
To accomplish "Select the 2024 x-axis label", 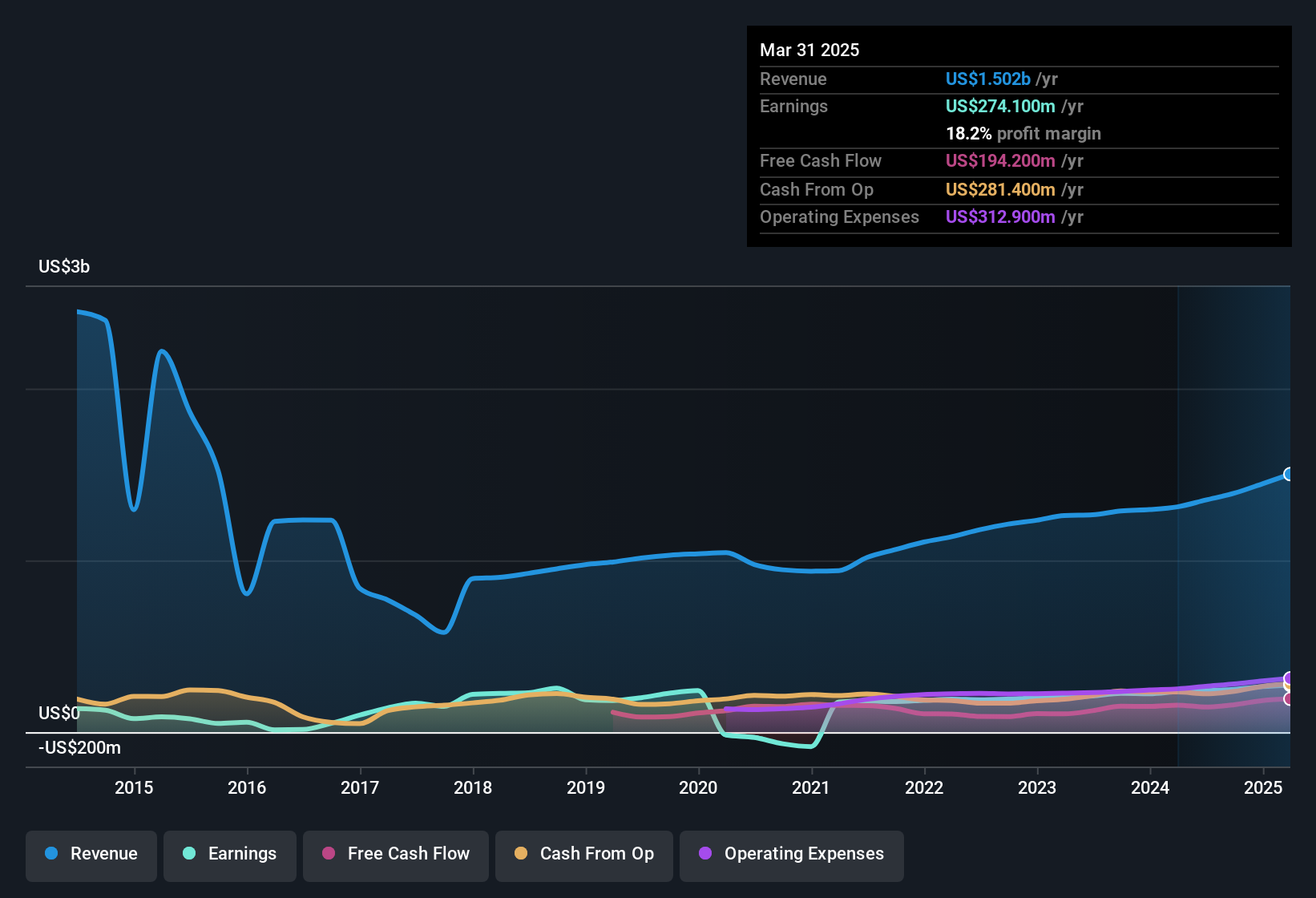I will coord(1150,787).
